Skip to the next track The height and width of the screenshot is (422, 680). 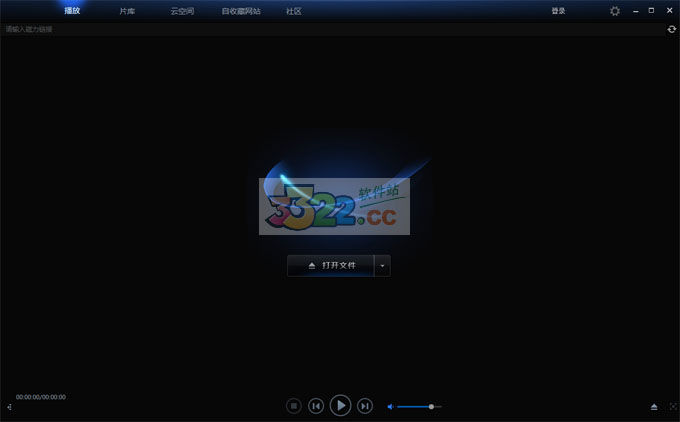pyautogui.click(x=365, y=406)
